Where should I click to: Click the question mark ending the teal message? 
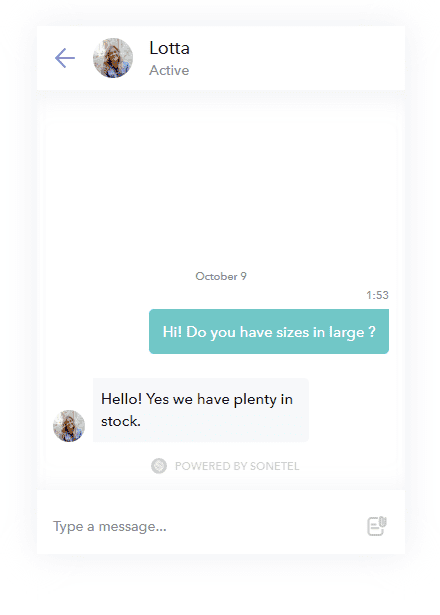pyautogui.click(x=372, y=332)
